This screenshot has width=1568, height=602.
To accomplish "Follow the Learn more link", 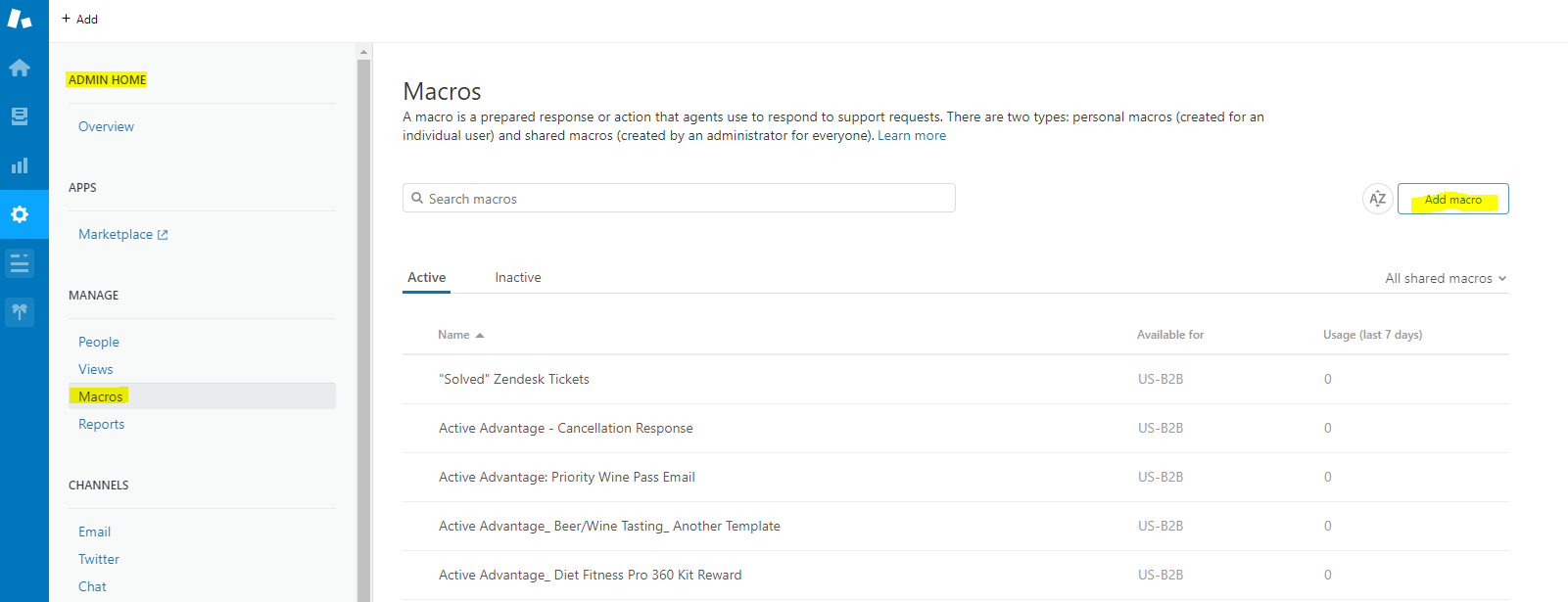I will point(912,136).
